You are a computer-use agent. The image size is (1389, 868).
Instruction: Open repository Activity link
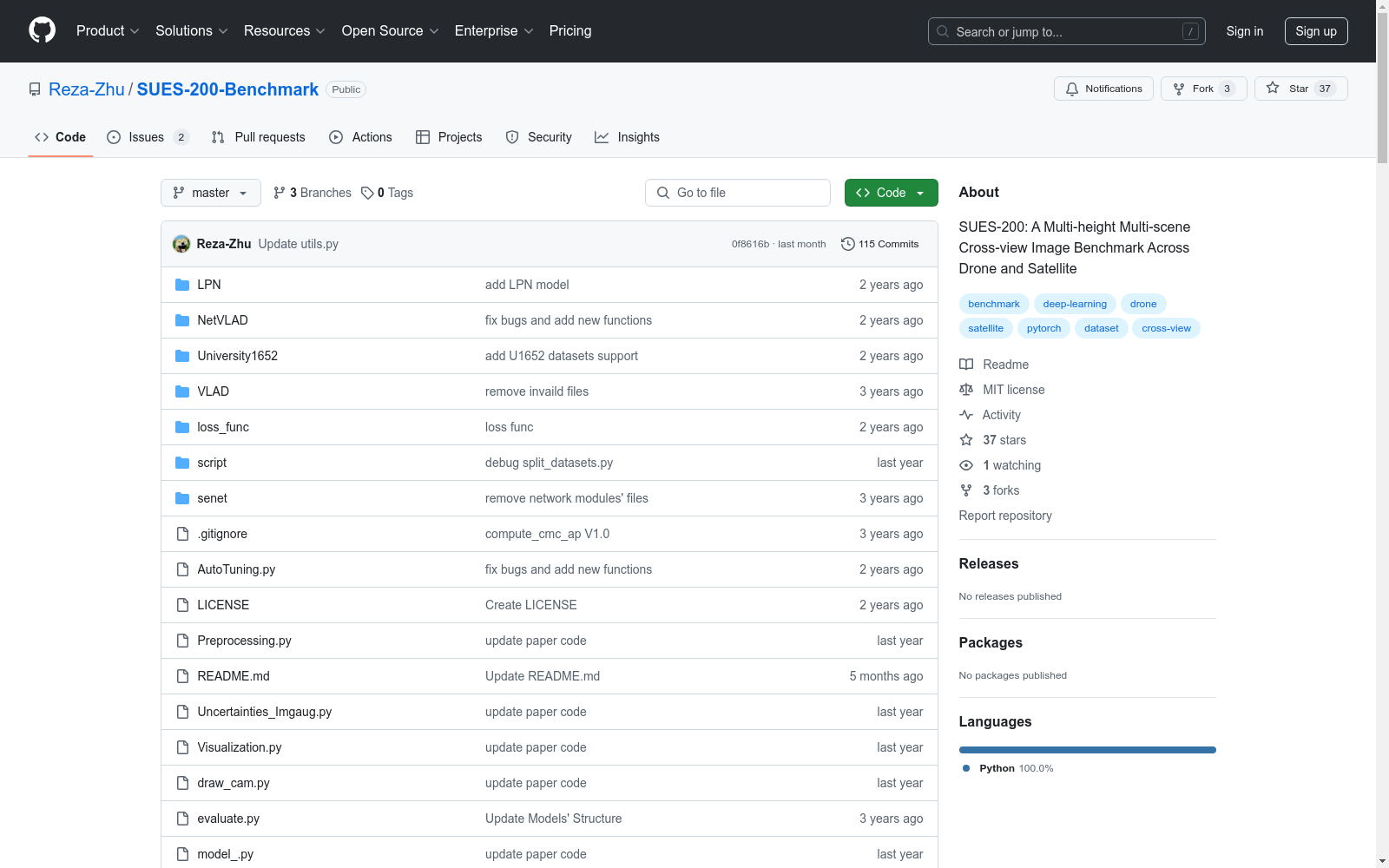tap(990, 415)
